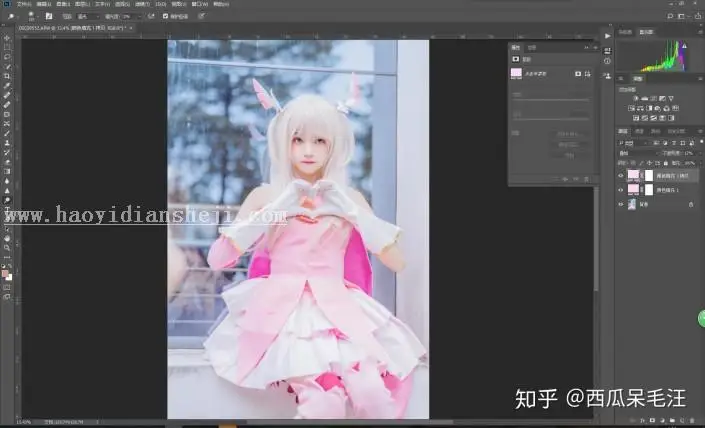Hide the top color fill copy layer

[620, 175]
